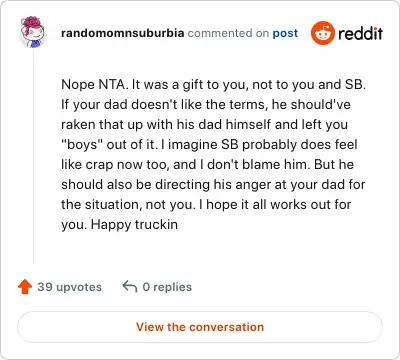Click the '39 upvotes' count
Viewport: 400px width, 360px height.
point(69,287)
